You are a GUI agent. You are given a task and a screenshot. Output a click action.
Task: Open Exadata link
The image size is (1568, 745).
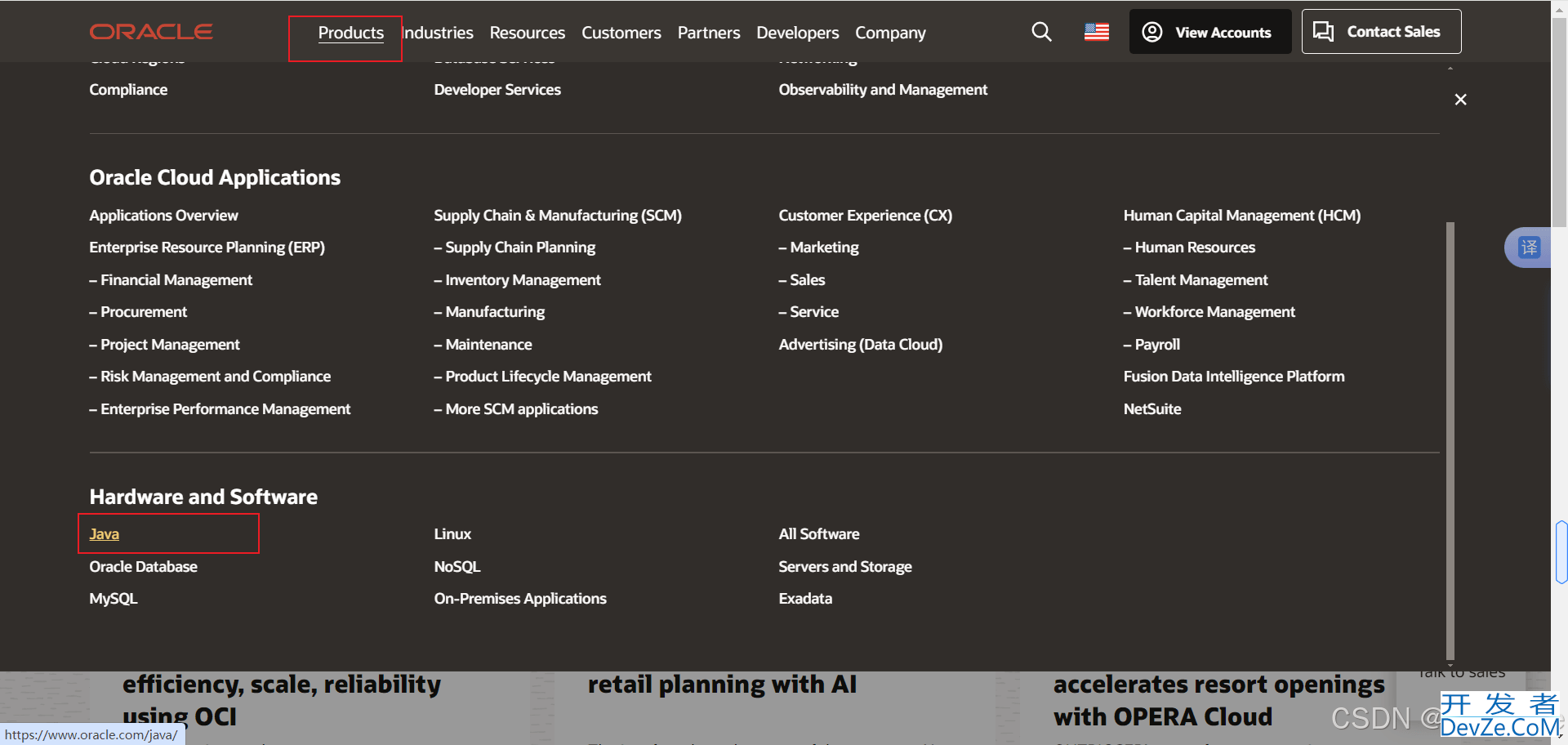coord(805,599)
